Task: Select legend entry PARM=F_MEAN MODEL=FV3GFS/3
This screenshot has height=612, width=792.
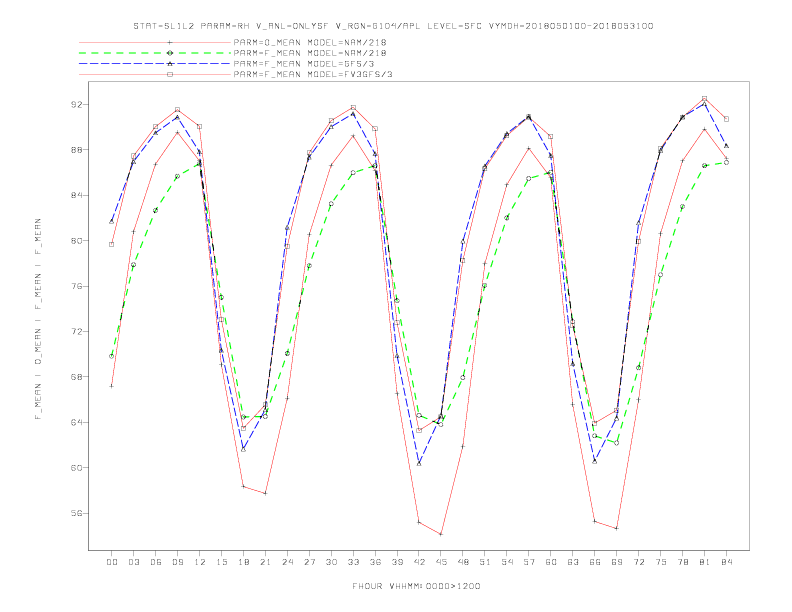Action: 313,74
